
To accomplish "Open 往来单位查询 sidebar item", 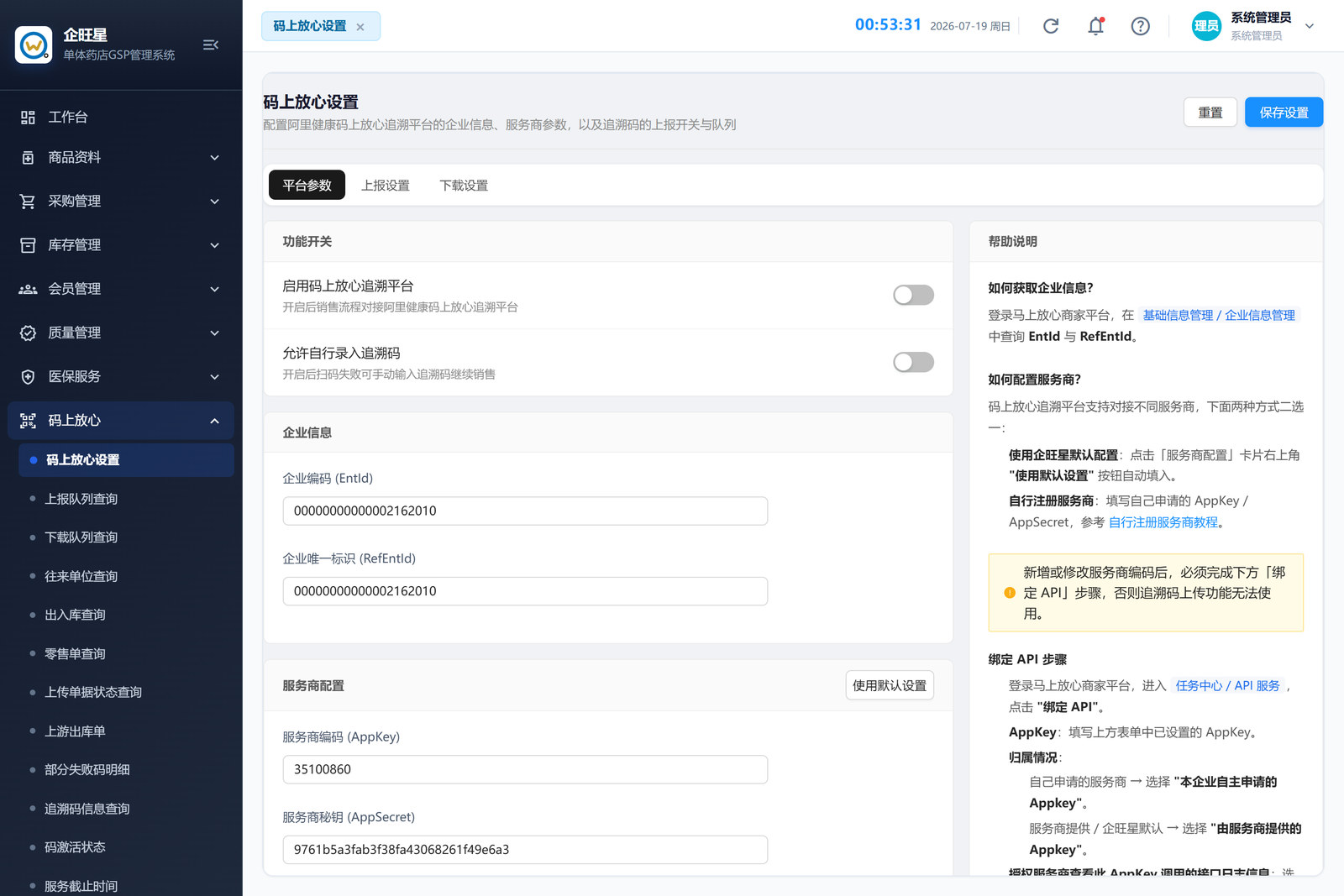I will pyautogui.click(x=126, y=576).
